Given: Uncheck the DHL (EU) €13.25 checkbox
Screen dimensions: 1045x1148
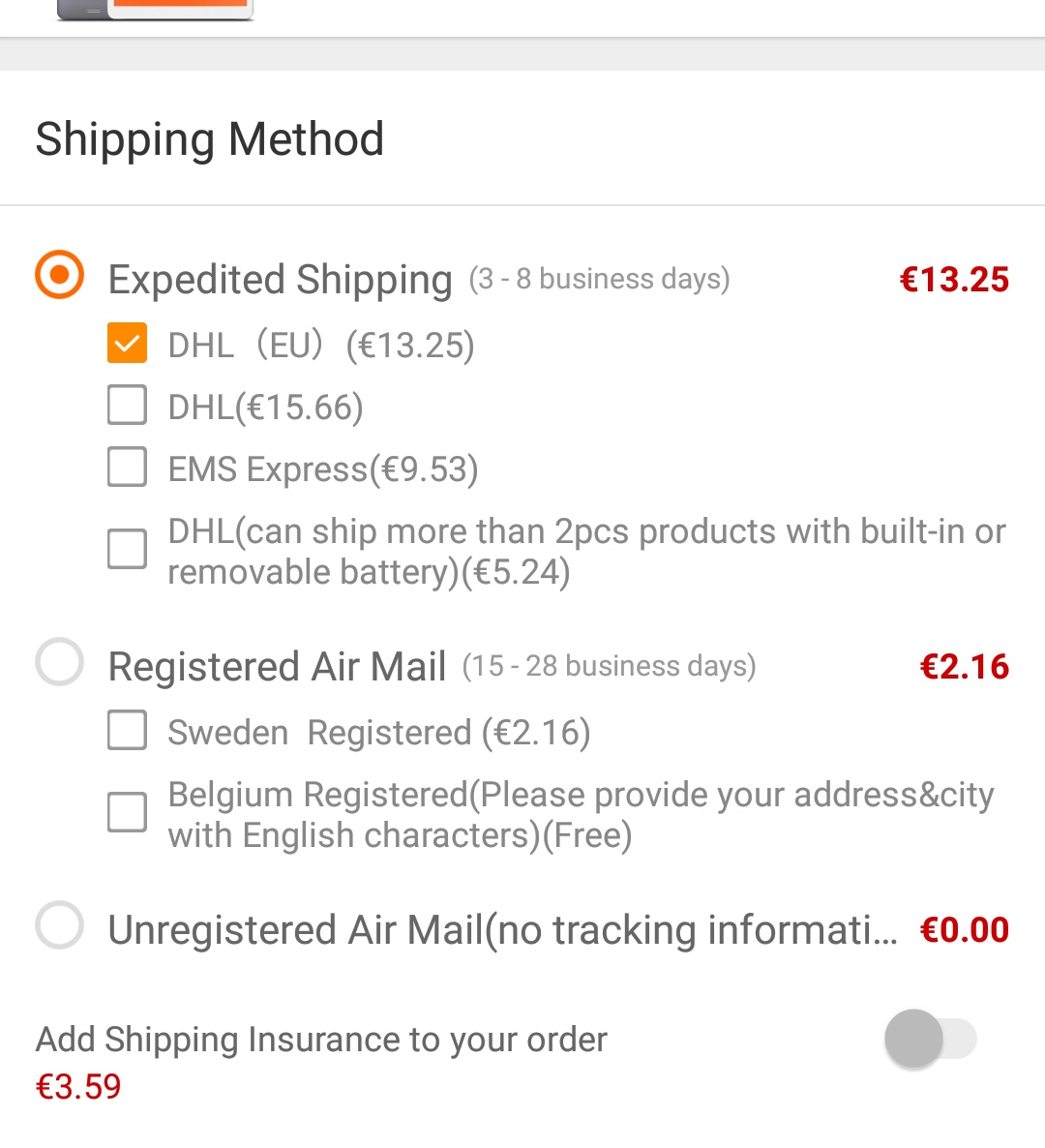Looking at the screenshot, I should coord(127,344).
